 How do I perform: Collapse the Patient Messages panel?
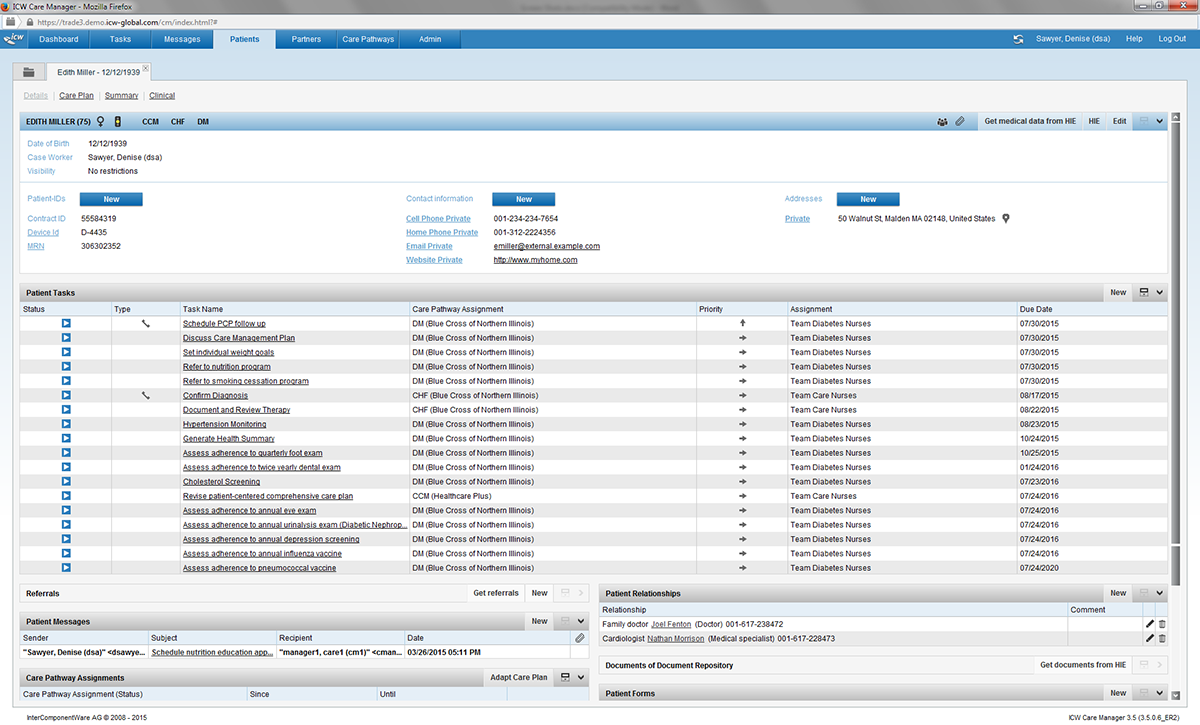581,621
